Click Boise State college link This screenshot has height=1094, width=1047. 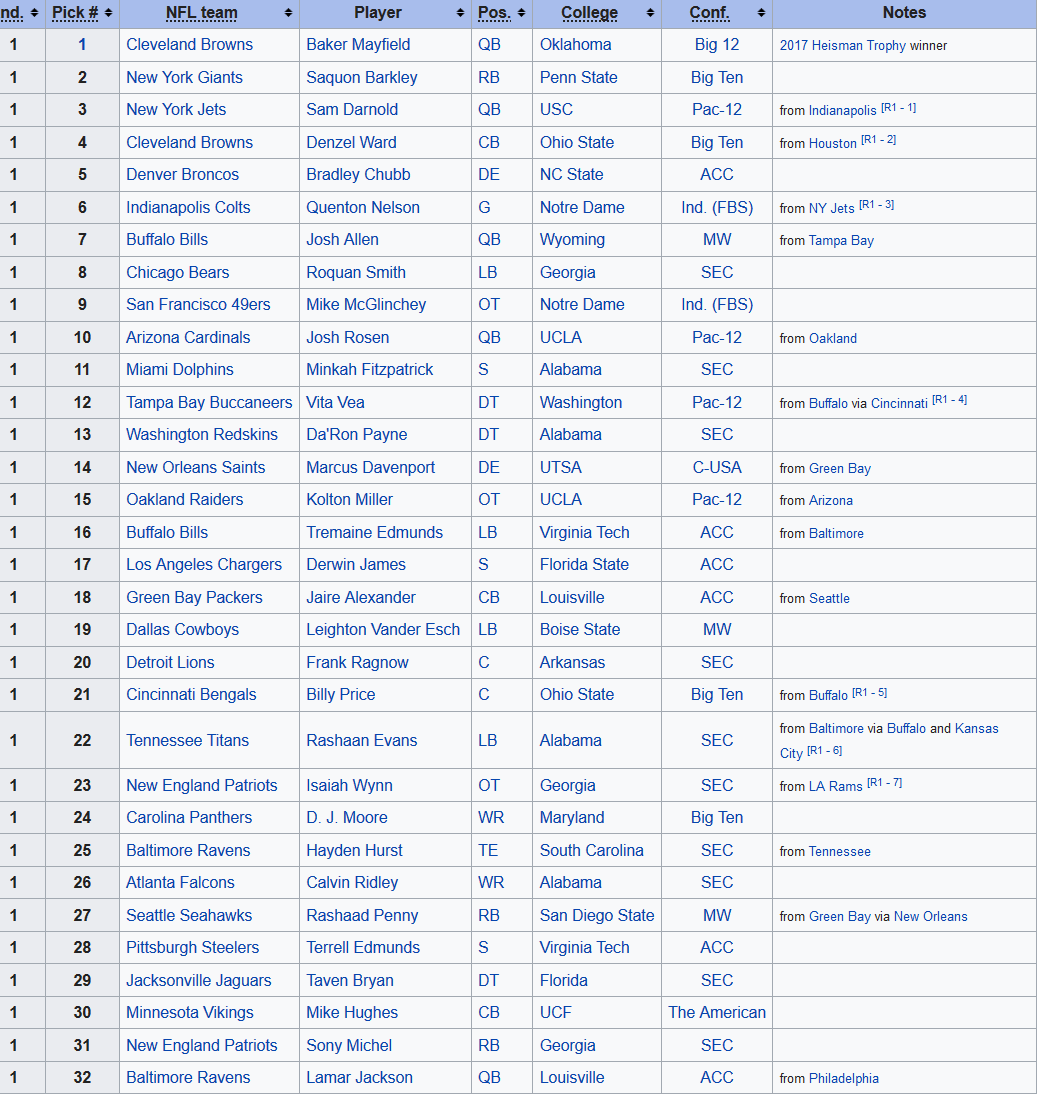coord(580,629)
